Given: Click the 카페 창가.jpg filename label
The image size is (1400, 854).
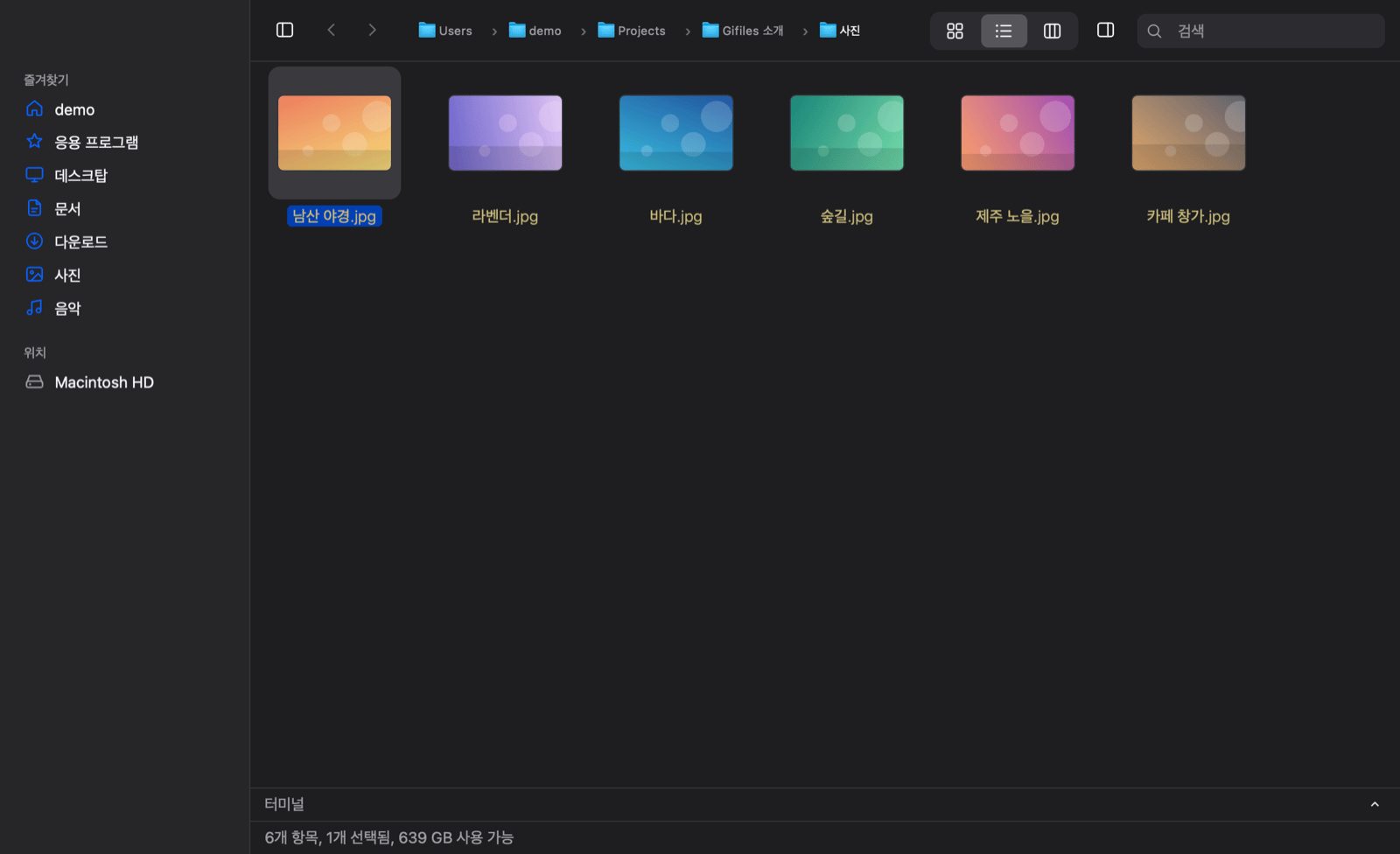Looking at the screenshot, I should coord(1188,216).
